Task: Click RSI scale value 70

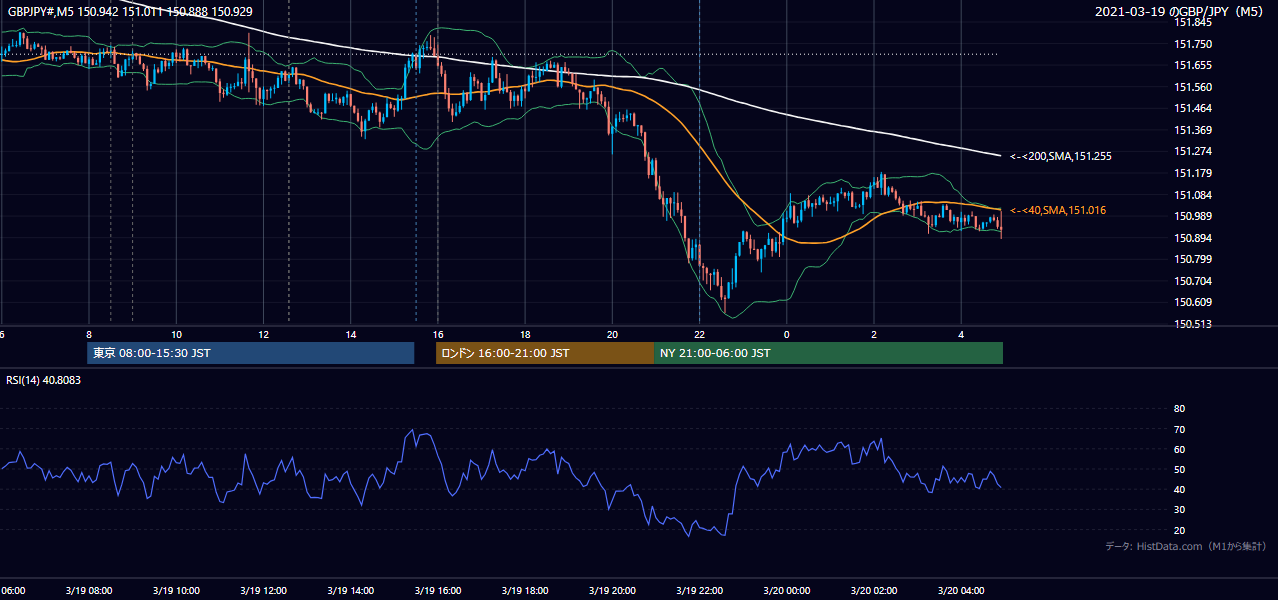Action: pos(1179,429)
